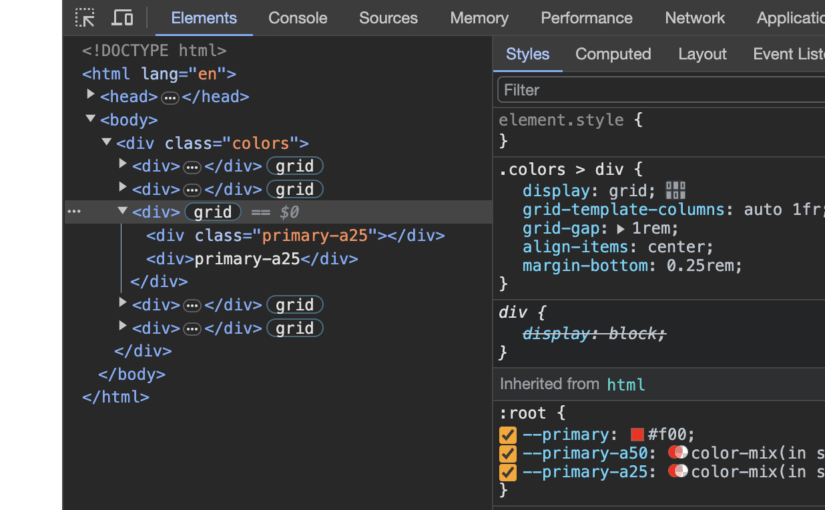Expand the grid-gap shorthand property arrow
The height and width of the screenshot is (510, 825).
coord(620,228)
